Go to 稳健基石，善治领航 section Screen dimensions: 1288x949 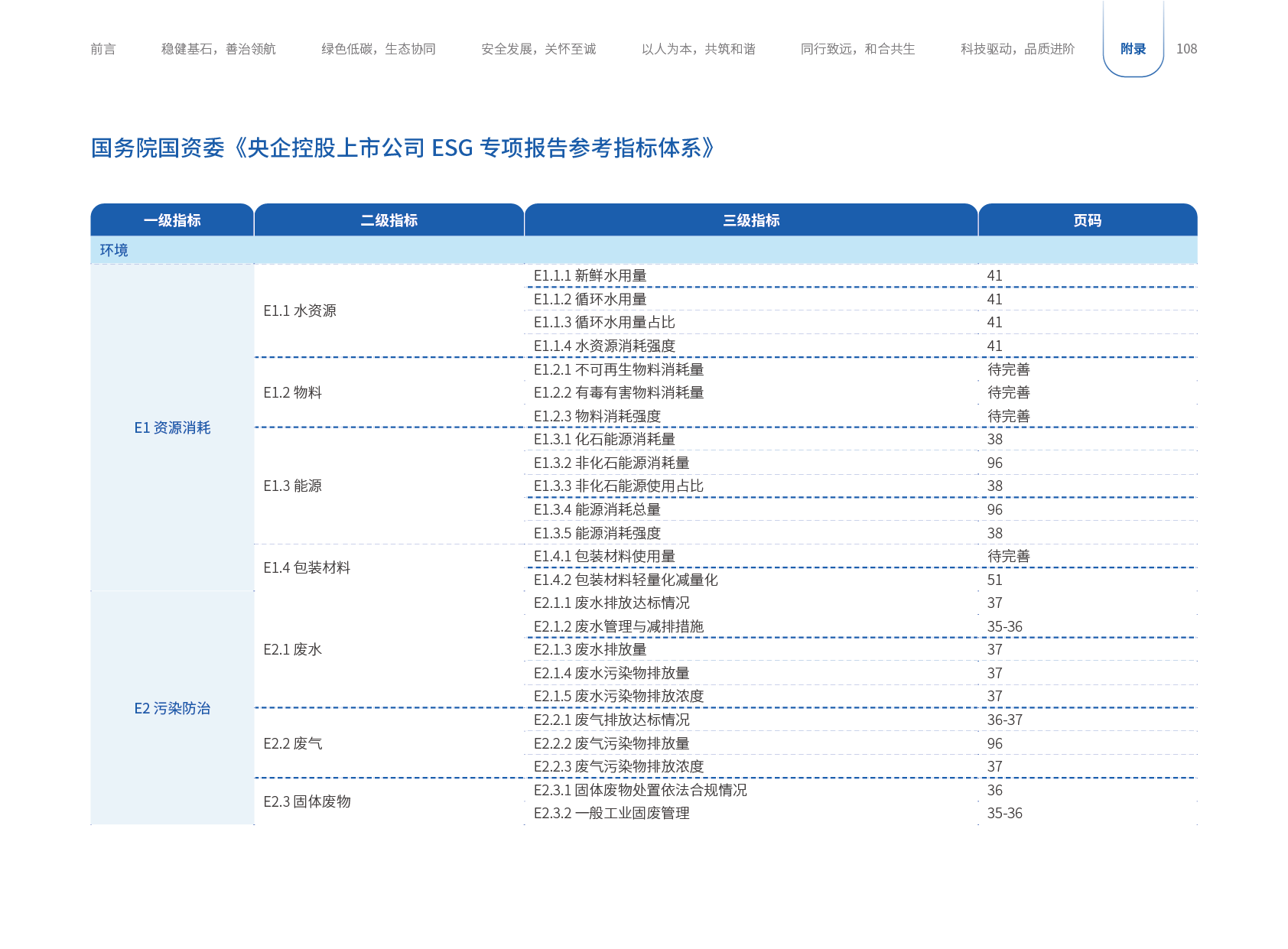(218, 49)
